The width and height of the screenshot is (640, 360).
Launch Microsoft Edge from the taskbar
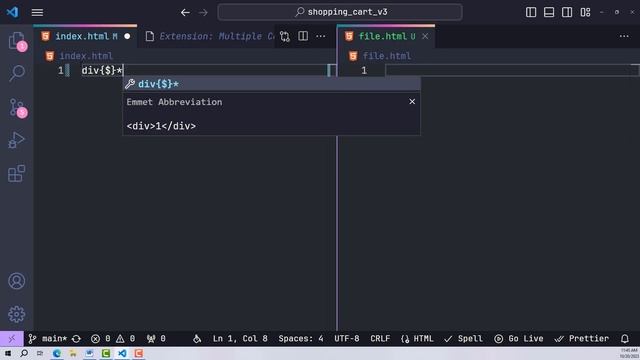(x=57, y=353)
